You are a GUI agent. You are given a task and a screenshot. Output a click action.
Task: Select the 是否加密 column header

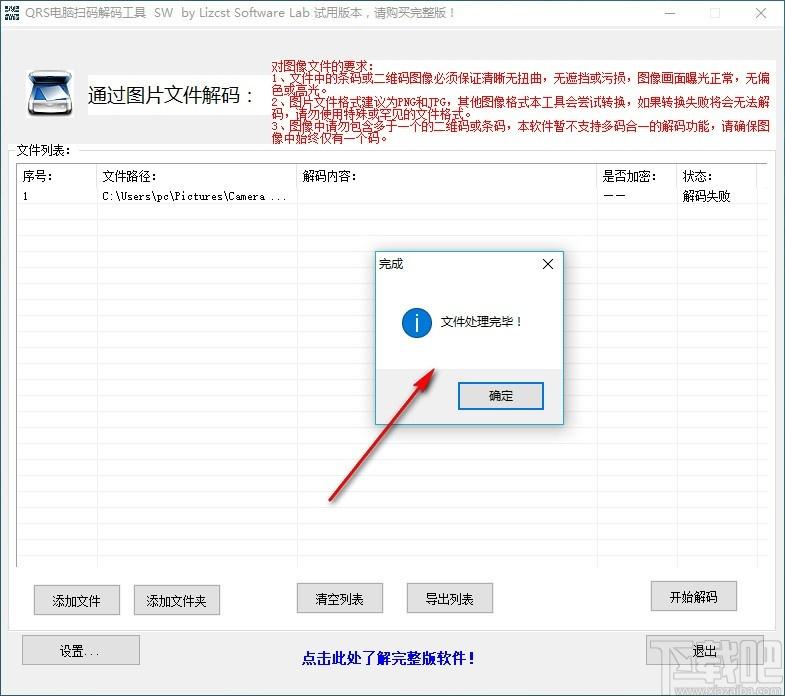(x=637, y=176)
